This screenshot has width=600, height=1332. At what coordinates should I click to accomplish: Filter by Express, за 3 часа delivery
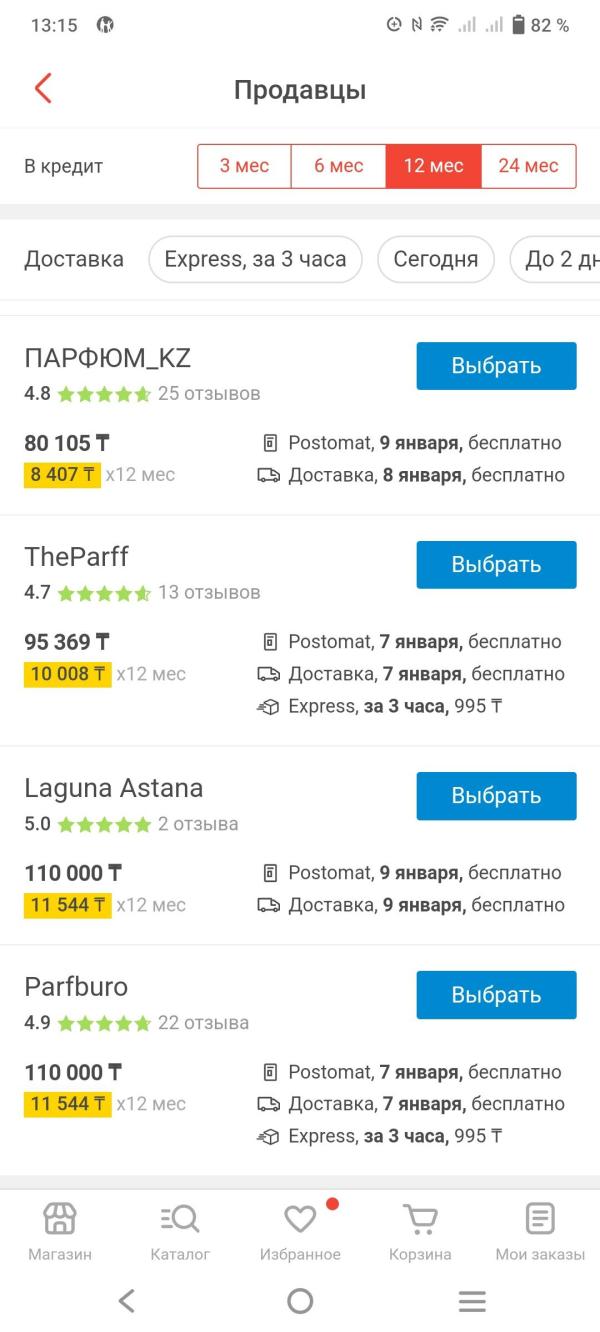click(x=255, y=260)
